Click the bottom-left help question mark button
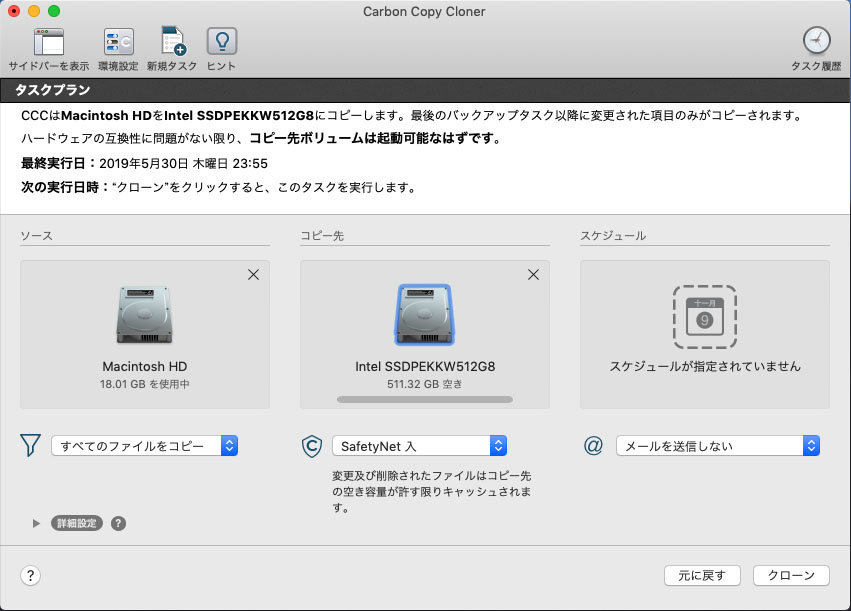Image resolution: width=851 pixels, height=611 pixels. (30, 575)
